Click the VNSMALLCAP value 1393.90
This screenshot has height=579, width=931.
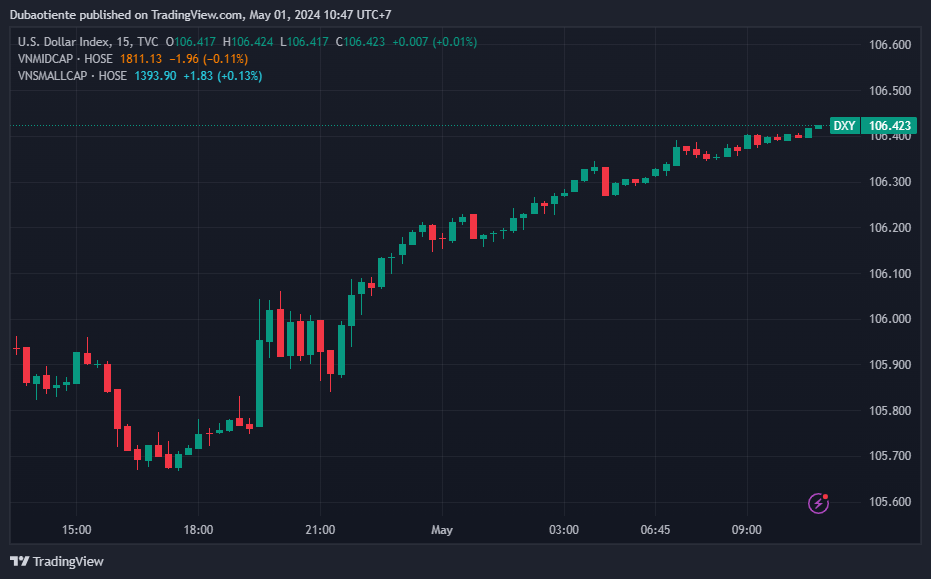[x=155, y=76]
